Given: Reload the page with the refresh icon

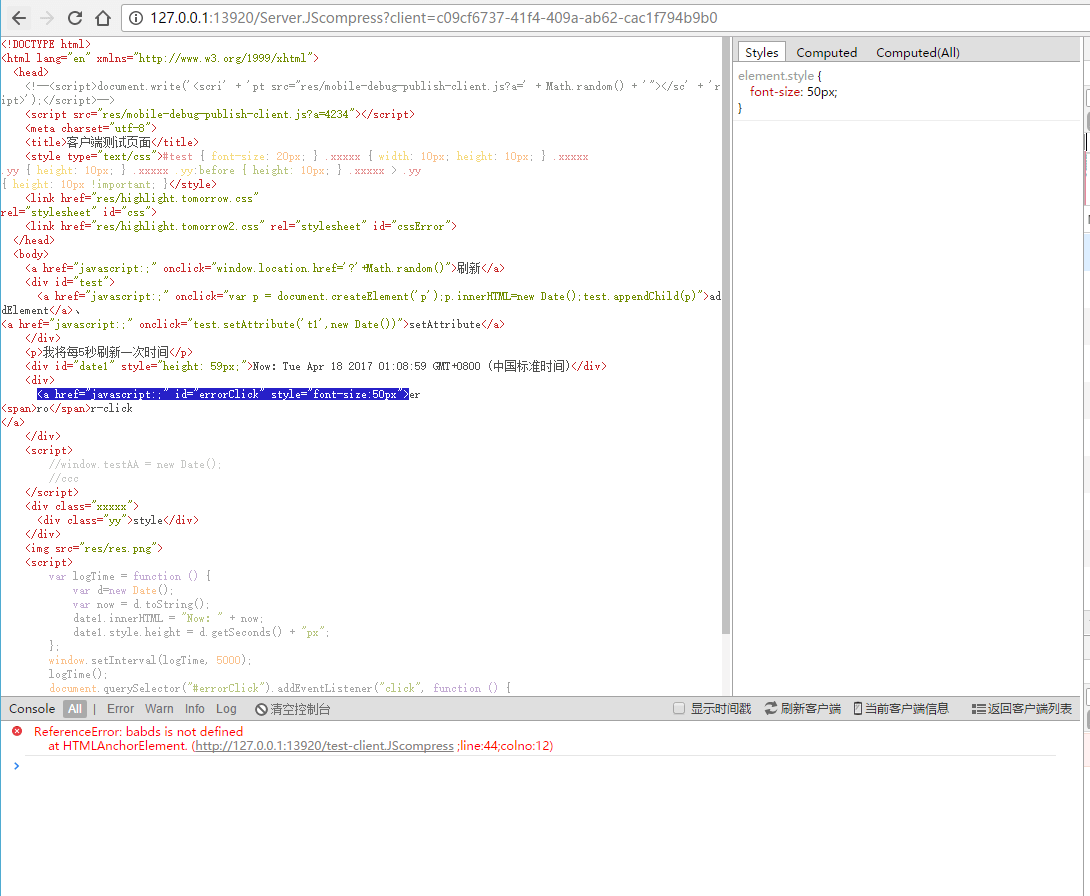Looking at the screenshot, I should tap(75, 18).
